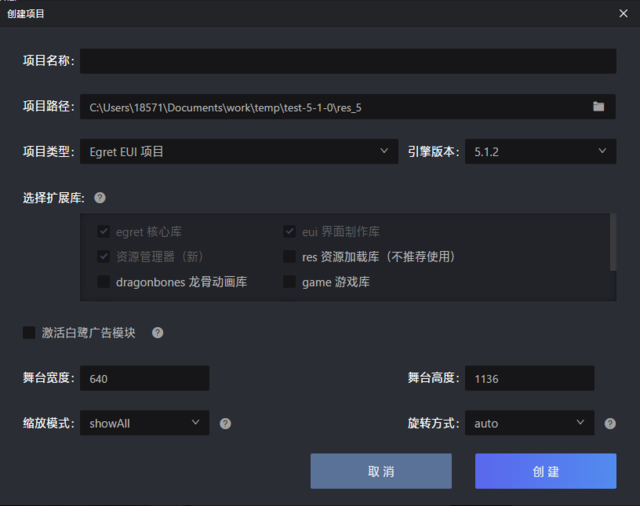Screen dimensions: 640x506
Task: Toggle the egret 核心库 checkbox
Action: click(x=104, y=232)
